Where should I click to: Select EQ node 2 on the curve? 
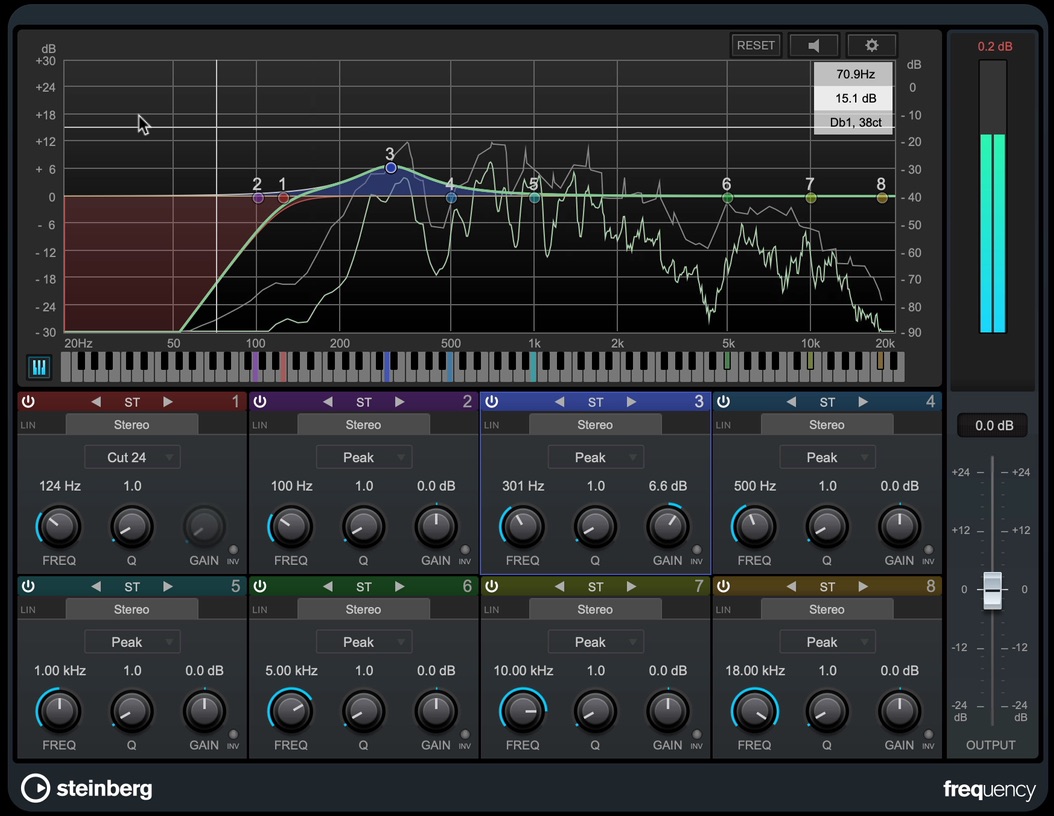[257, 198]
